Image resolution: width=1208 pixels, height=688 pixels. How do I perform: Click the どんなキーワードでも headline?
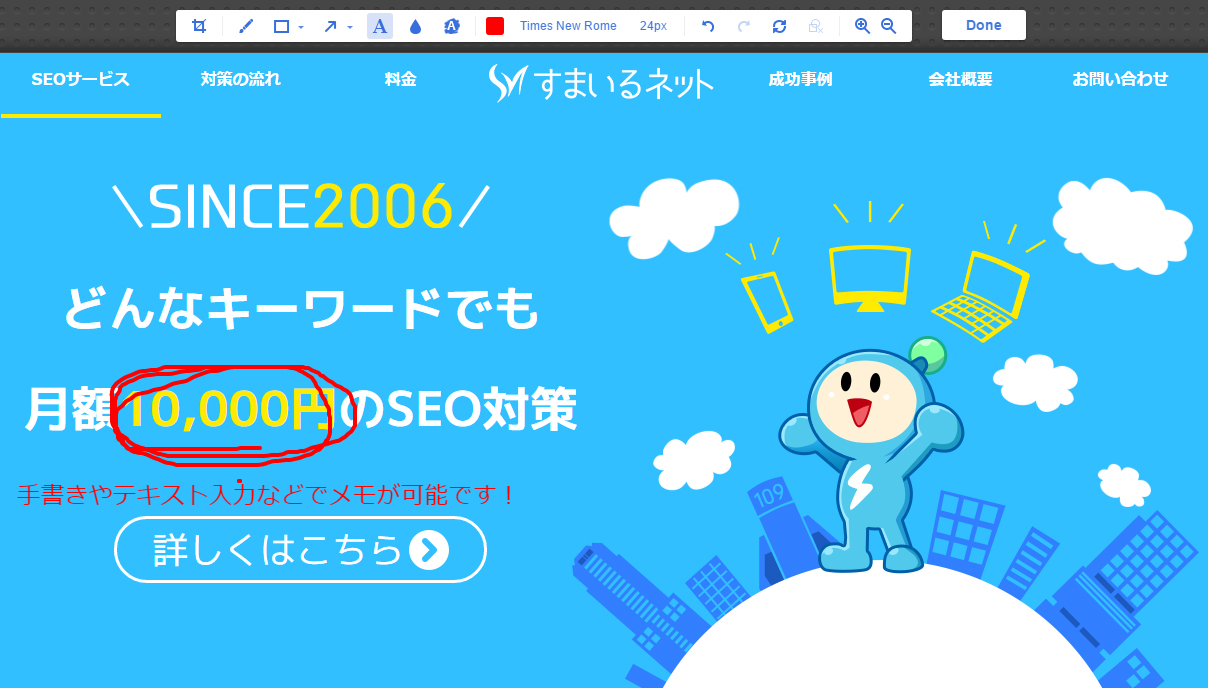pos(301,309)
